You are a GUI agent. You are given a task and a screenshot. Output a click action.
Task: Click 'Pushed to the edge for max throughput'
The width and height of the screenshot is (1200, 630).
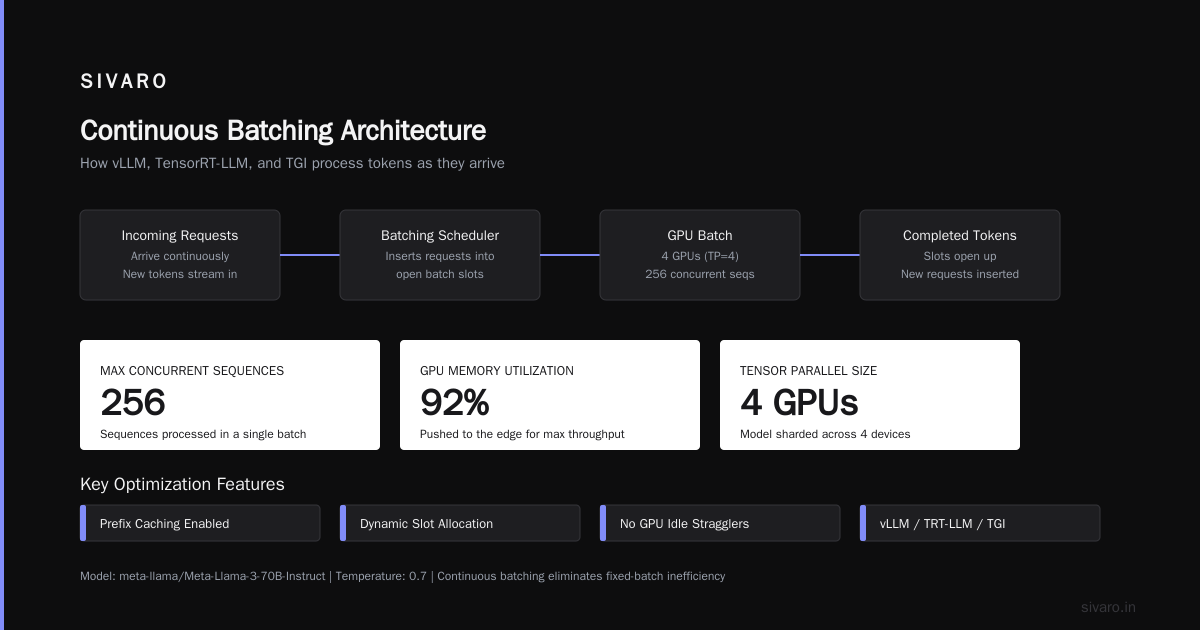pyautogui.click(x=522, y=434)
